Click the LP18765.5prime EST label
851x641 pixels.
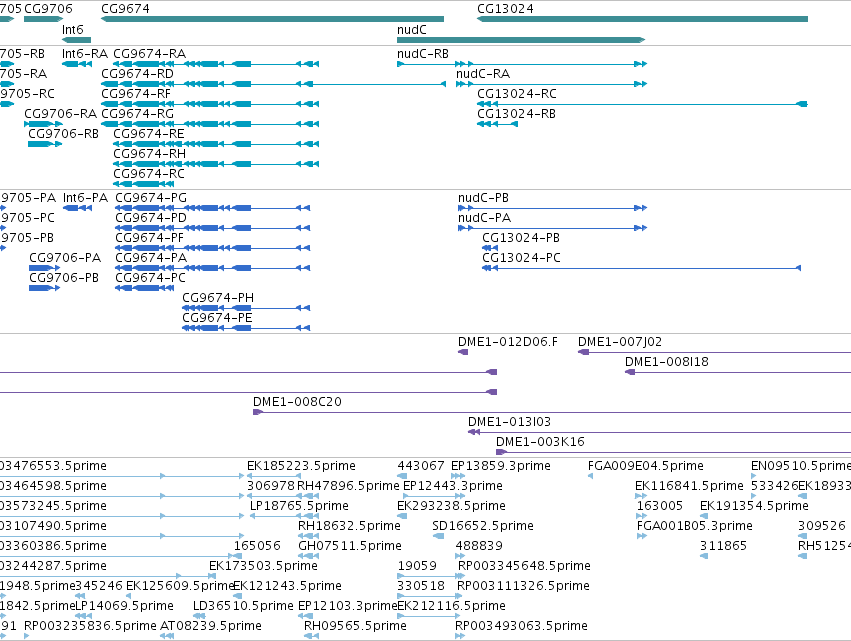click(299, 506)
